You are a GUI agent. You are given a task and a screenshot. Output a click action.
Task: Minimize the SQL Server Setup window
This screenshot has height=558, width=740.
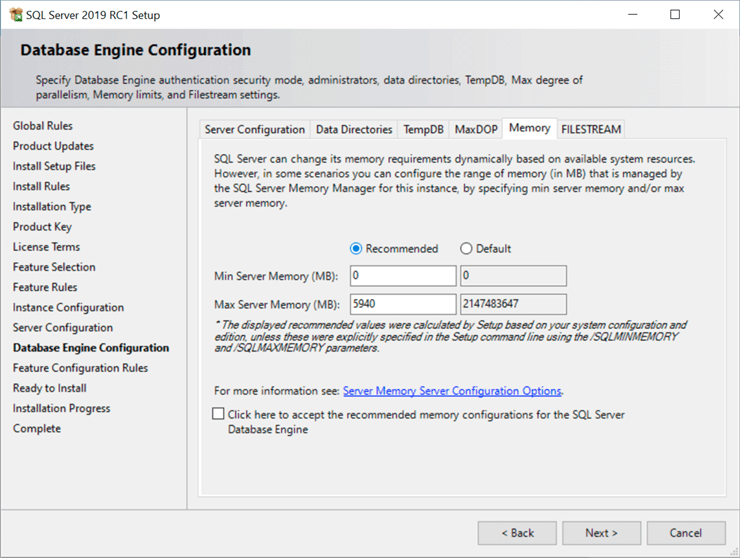(631, 15)
